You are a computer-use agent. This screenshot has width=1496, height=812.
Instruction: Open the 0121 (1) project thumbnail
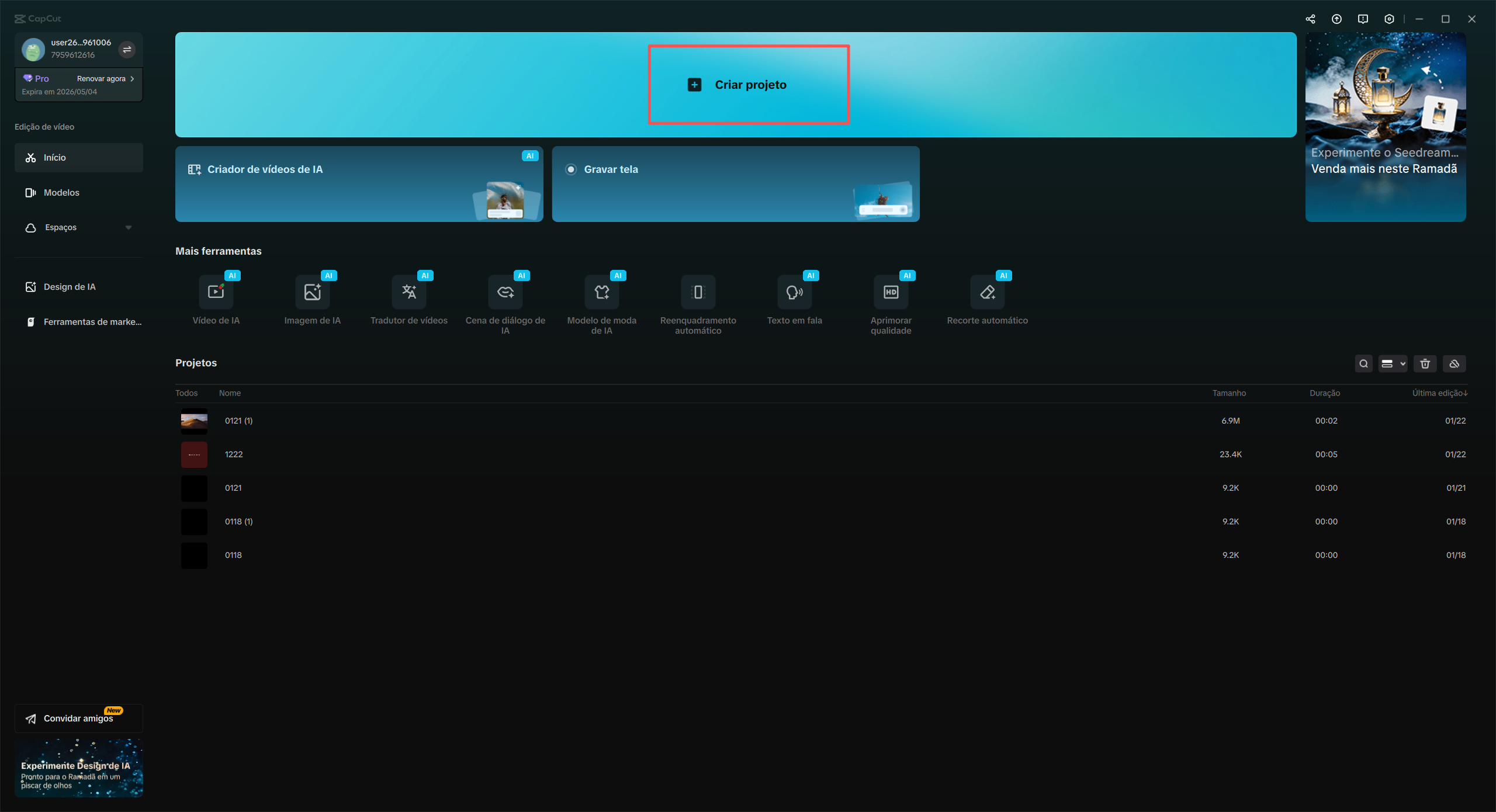(194, 421)
